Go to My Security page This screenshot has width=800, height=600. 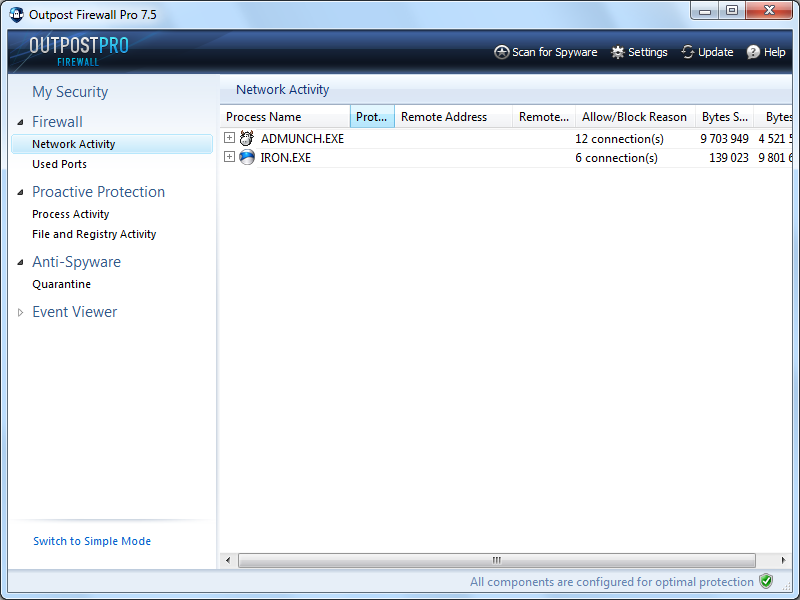click(70, 92)
